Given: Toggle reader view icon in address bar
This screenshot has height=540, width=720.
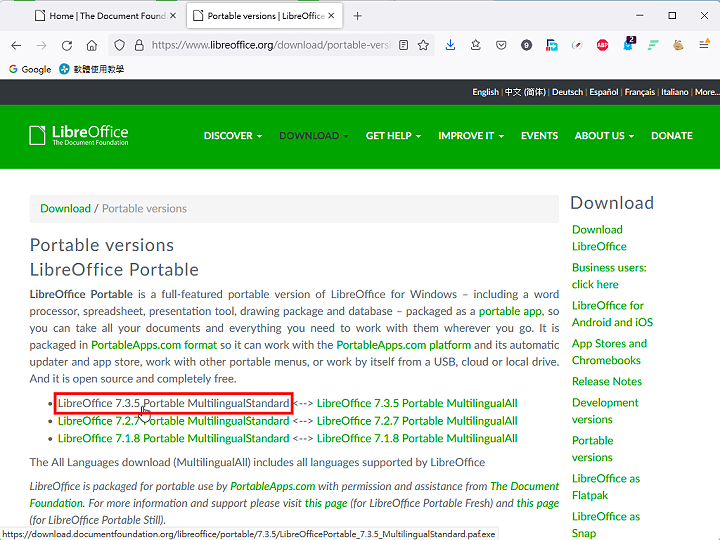Looking at the screenshot, I should pyautogui.click(x=404, y=45).
